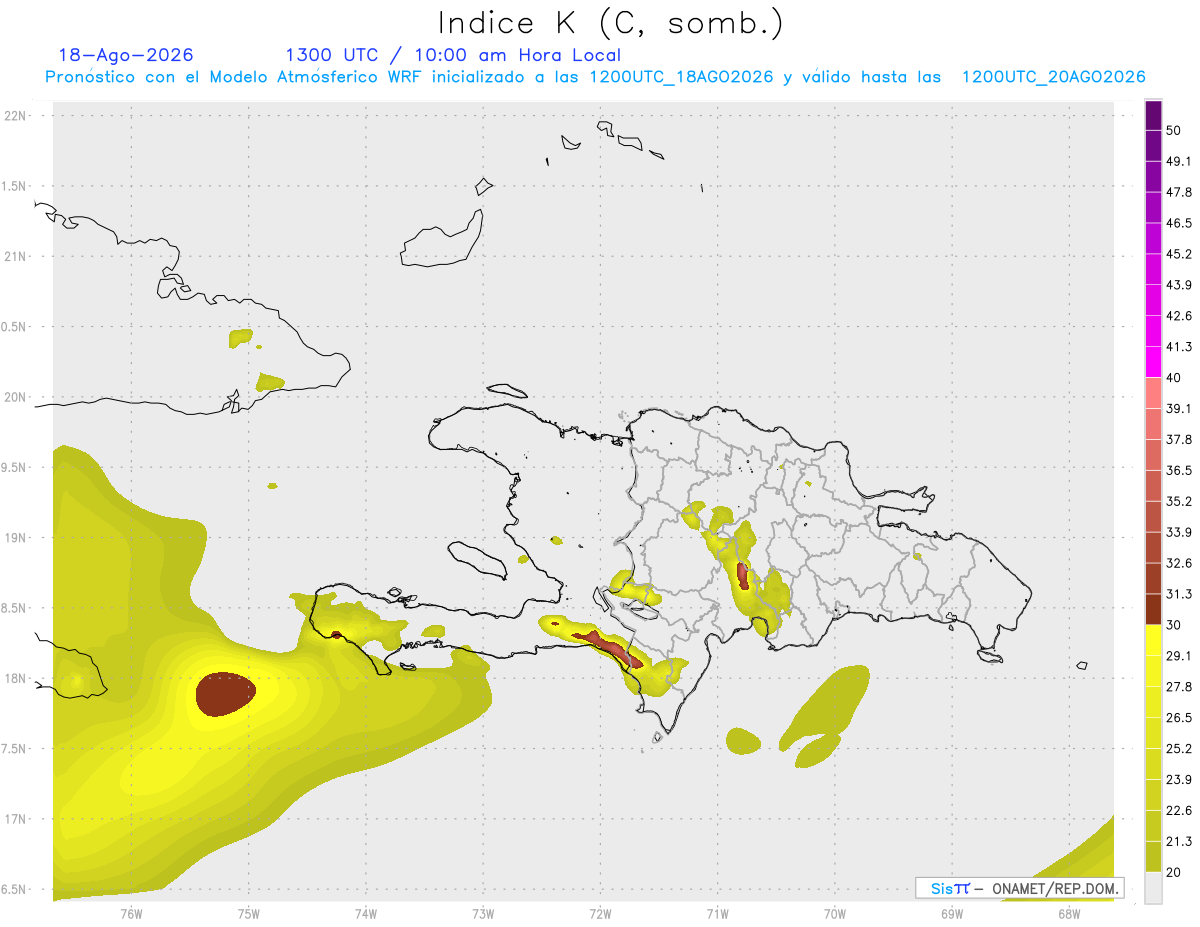Click the latitude axis label "17N"
The height and width of the screenshot is (927, 1200).
pos(16,819)
